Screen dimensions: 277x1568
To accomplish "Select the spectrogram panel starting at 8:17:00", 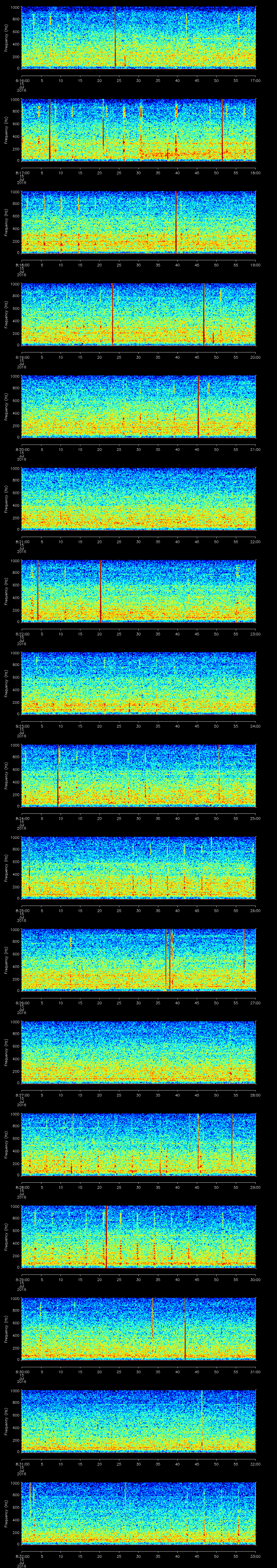I will coord(139,130).
